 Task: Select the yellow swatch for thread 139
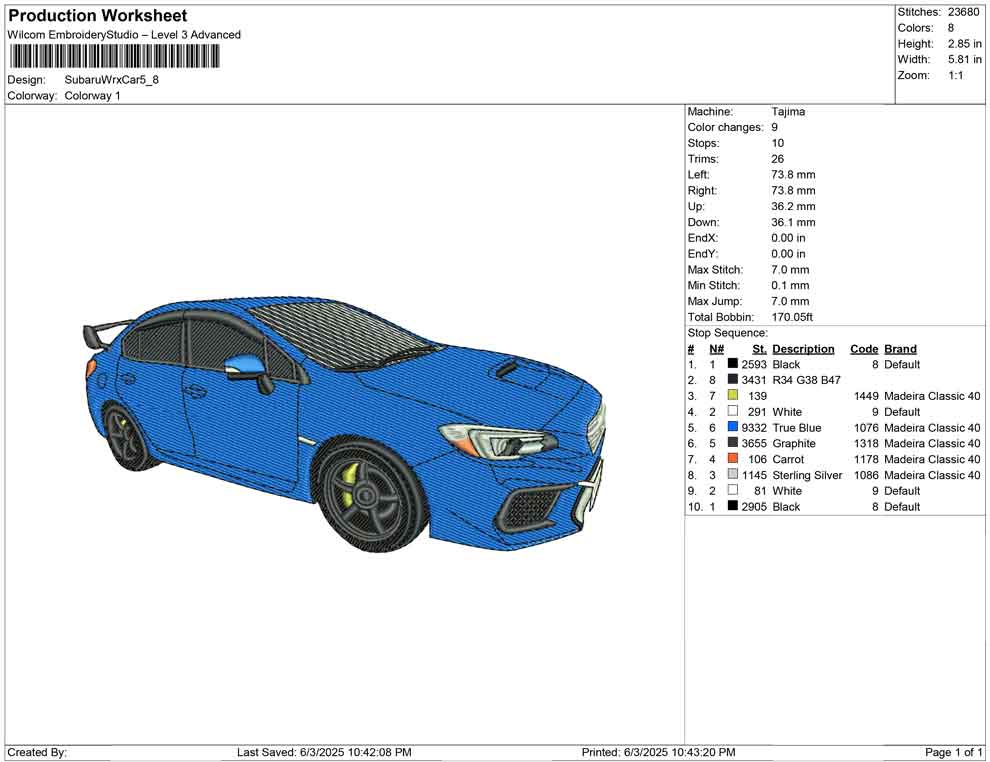tap(733, 396)
